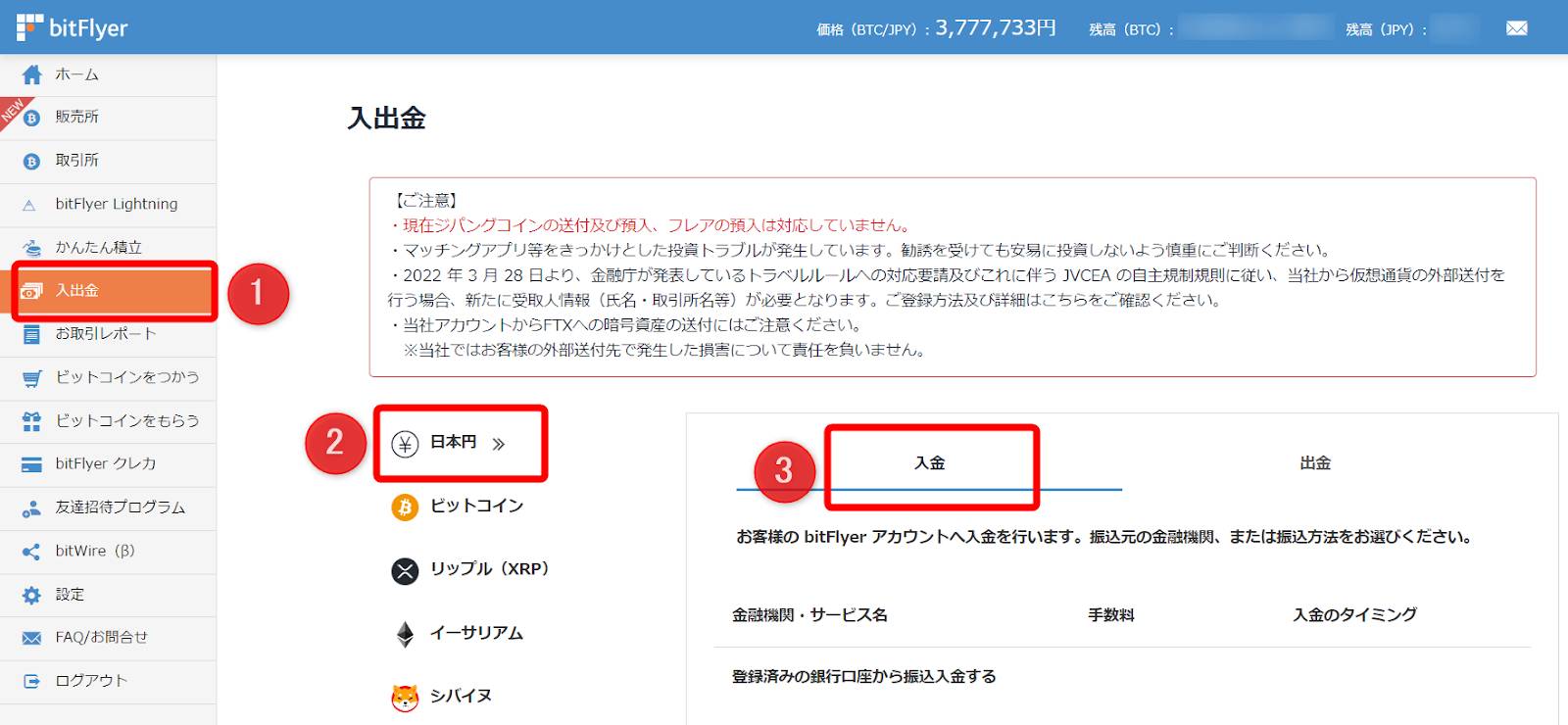Expand 日本円 with the double chevron
The image size is (1568, 725).
click(499, 444)
